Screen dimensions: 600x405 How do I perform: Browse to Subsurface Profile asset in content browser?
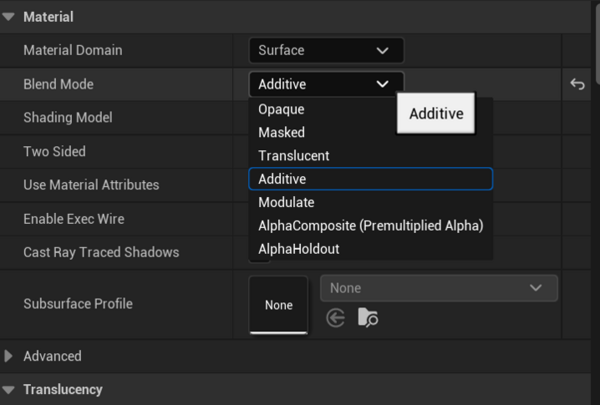pos(368,317)
